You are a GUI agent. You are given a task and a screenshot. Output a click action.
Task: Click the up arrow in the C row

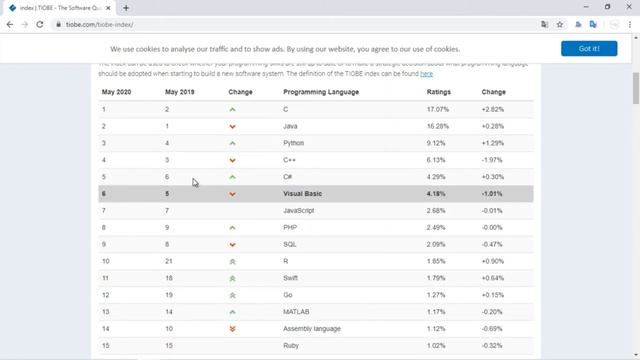click(x=232, y=109)
